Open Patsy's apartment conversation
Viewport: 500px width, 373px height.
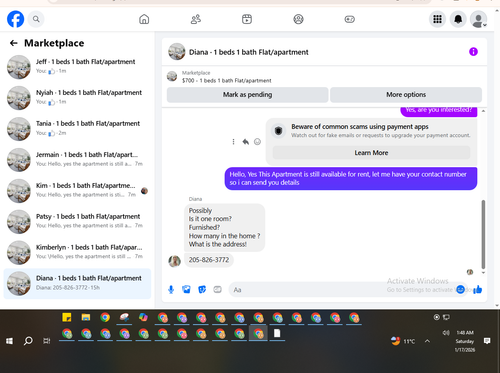[77, 222]
